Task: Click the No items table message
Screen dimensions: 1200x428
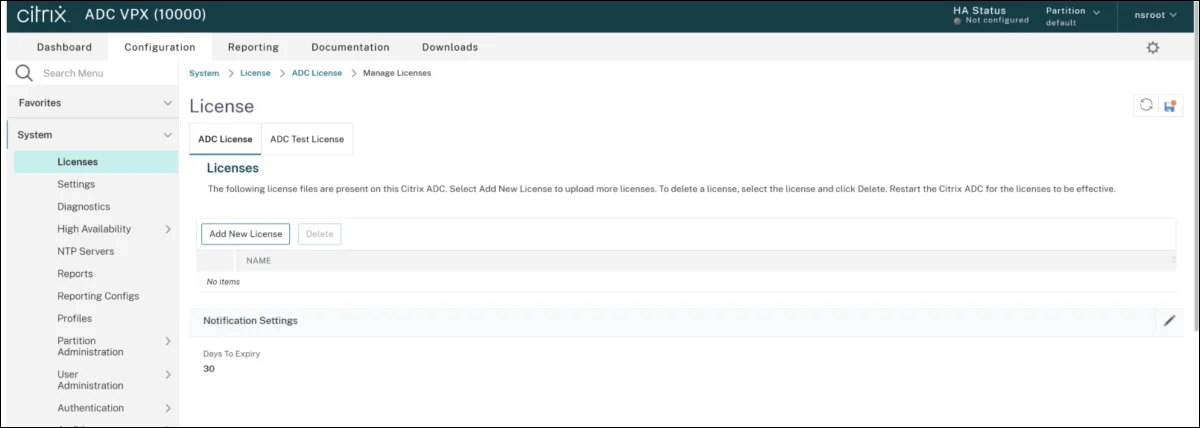Action: (x=223, y=282)
